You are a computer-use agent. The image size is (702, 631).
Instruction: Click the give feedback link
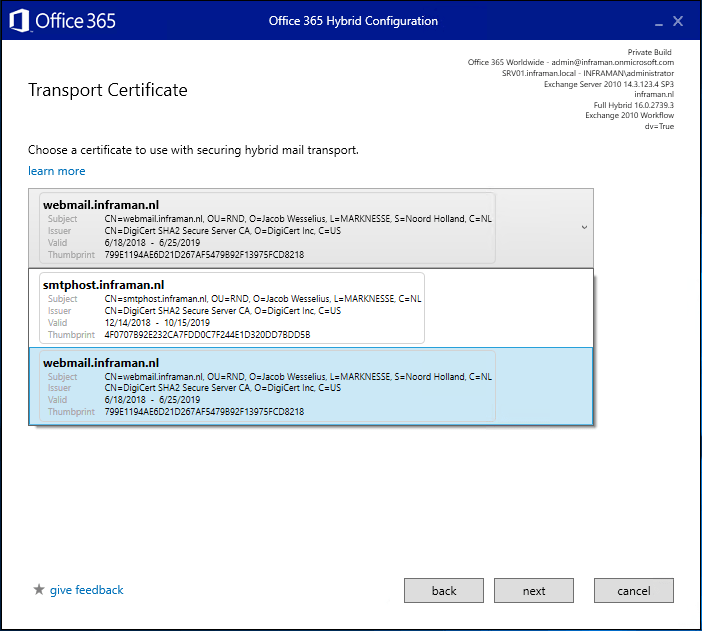tap(87, 590)
